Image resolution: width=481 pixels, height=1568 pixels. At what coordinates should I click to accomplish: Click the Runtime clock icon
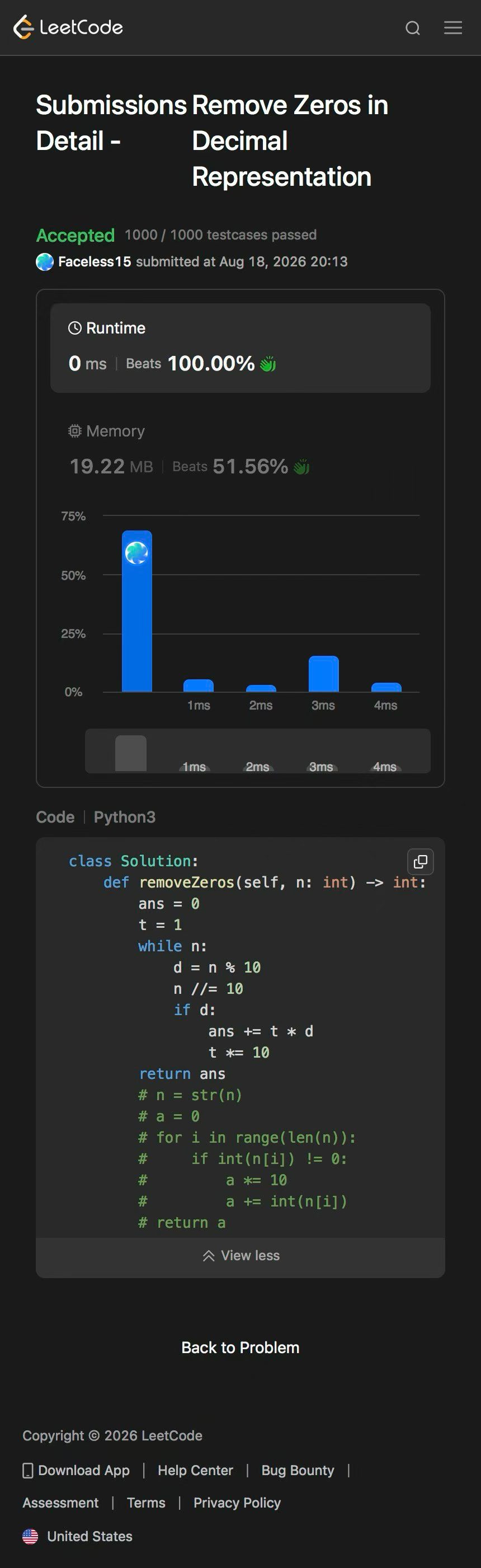(75, 328)
